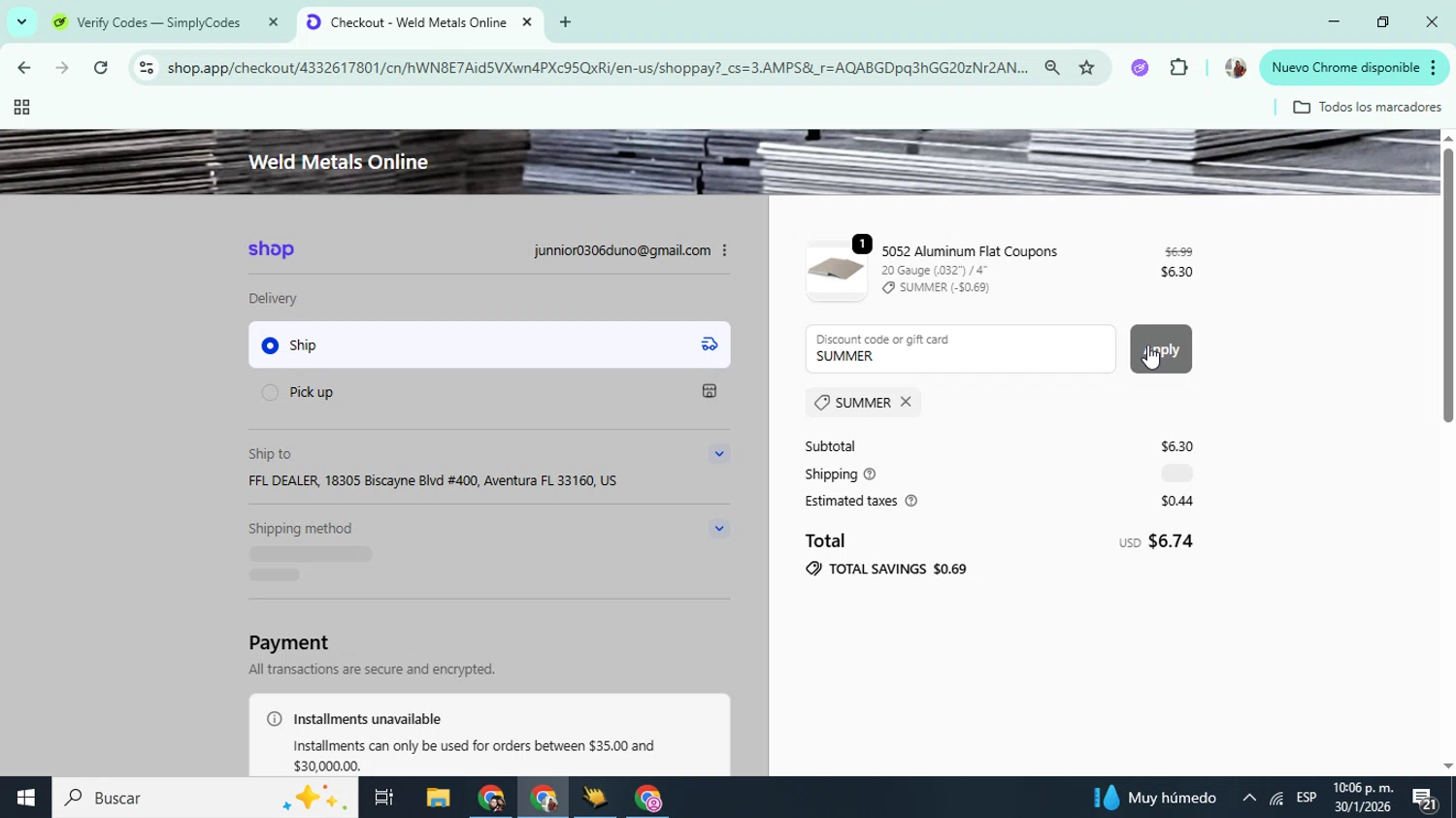Select the Pick up delivery radio option
The width and height of the screenshot is (1456, 818).
coord(270,392)
